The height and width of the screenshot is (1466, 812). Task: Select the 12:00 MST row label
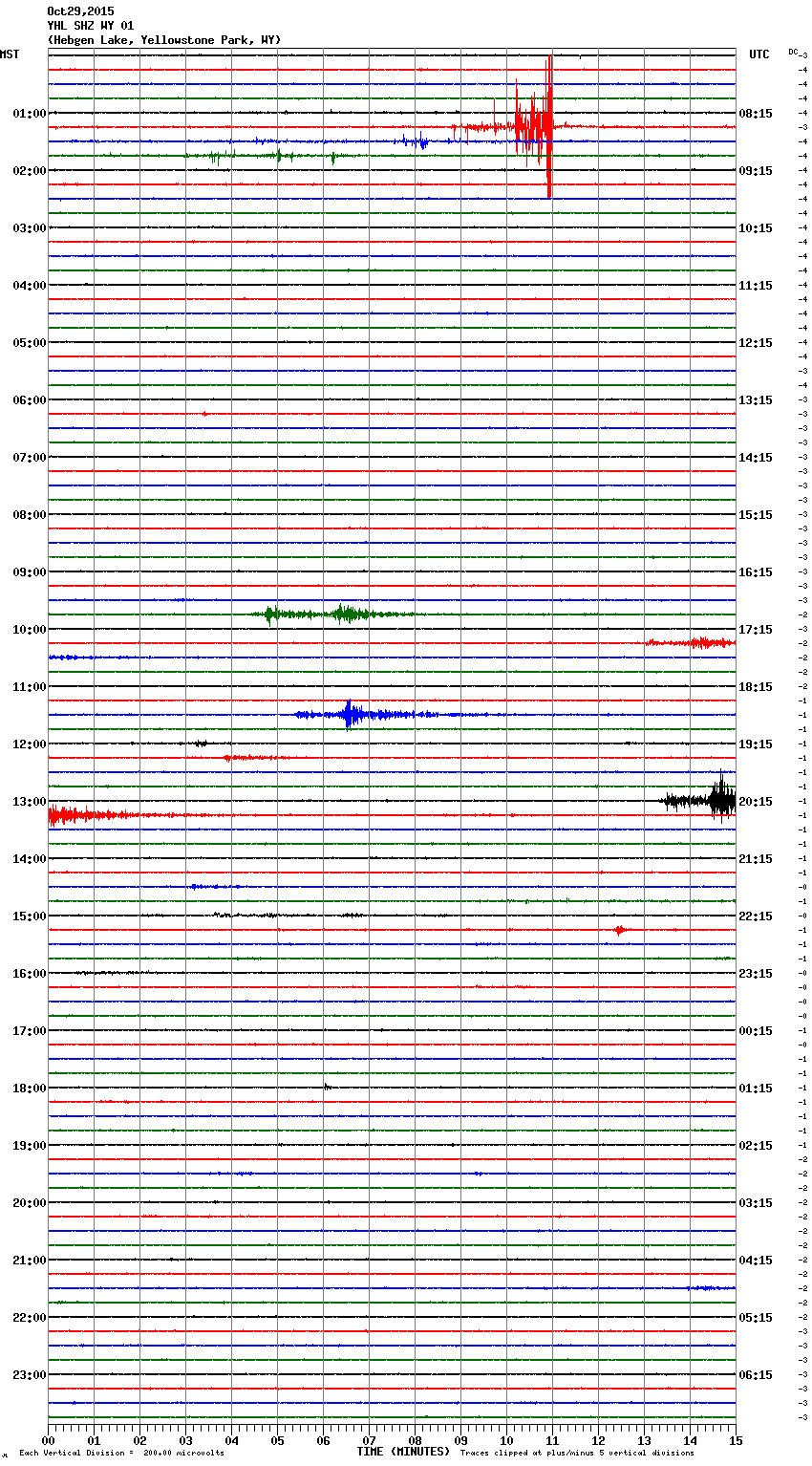[29, 744]
